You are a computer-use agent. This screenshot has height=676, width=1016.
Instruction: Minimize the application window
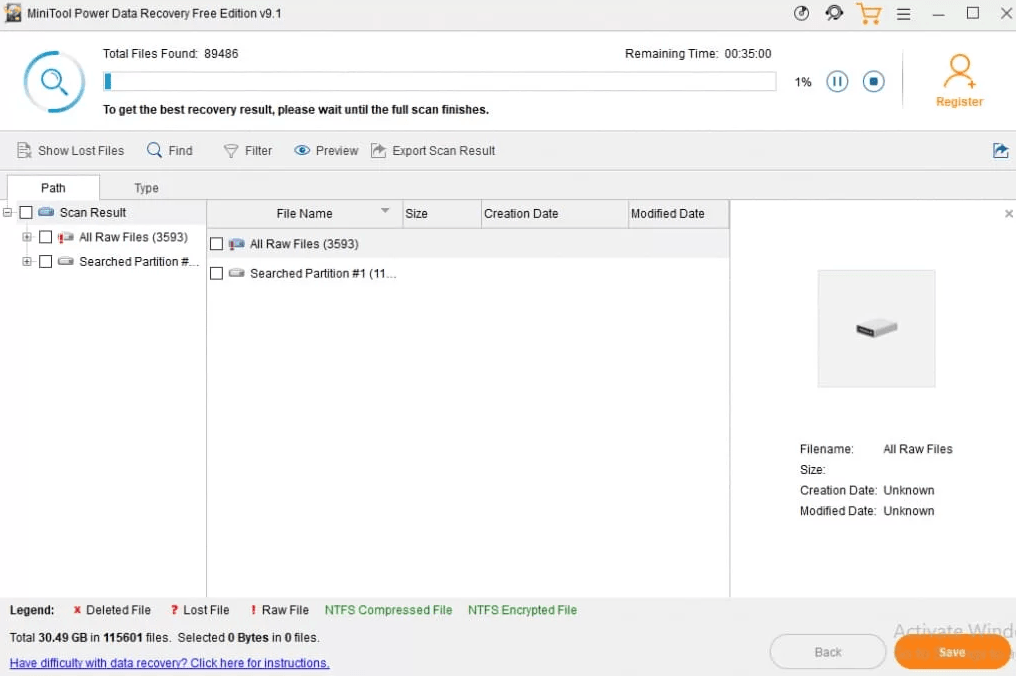coord(938,14)
